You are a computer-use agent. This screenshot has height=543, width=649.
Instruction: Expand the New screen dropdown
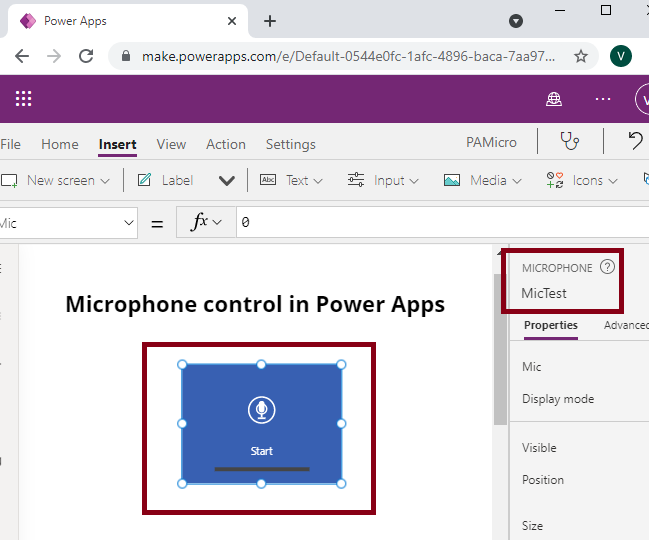(105, 181)
